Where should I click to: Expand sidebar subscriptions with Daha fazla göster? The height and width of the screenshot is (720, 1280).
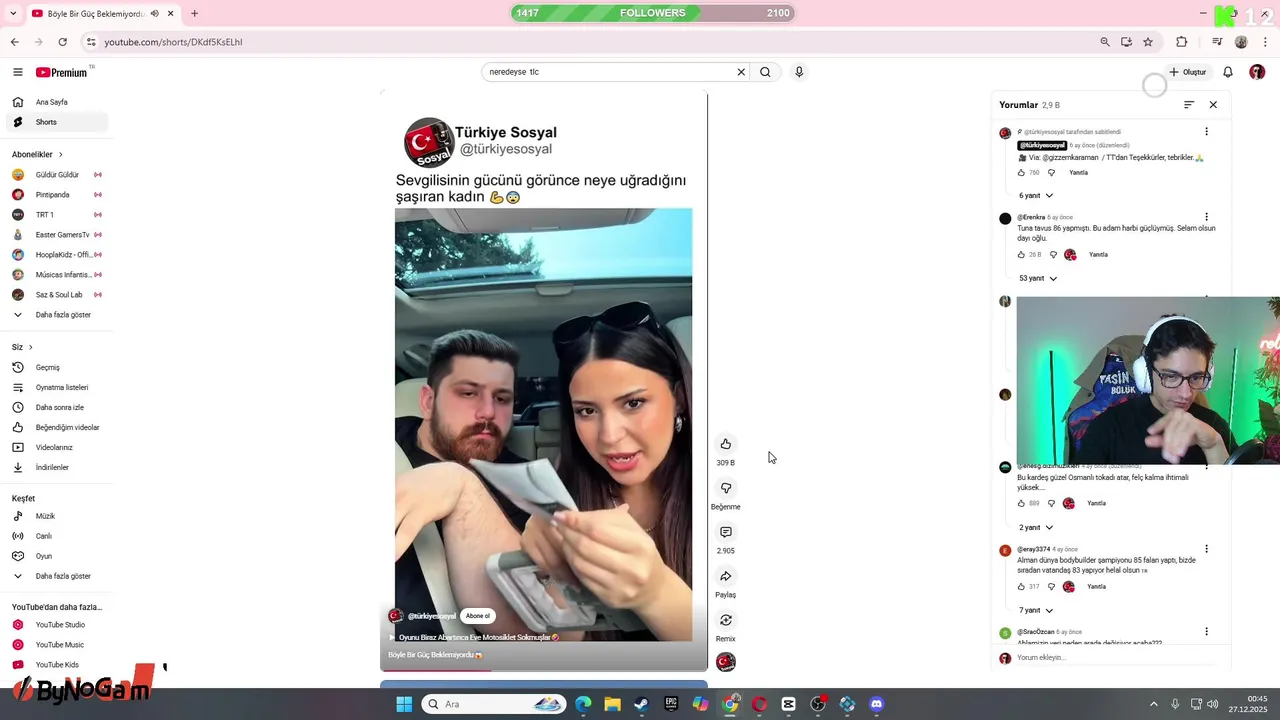pyautogui.click(x=57, y=315)
